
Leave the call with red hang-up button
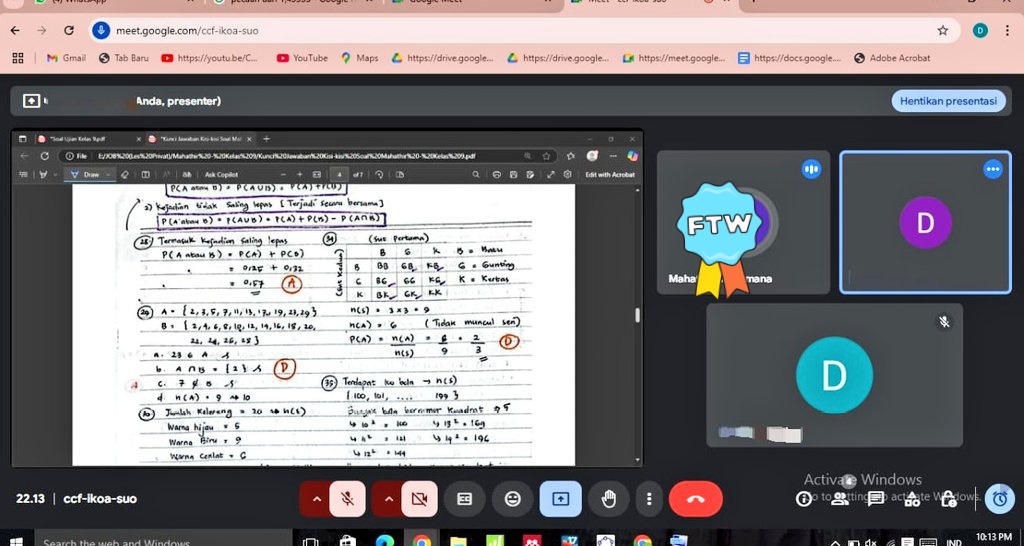tap(696, 499)
